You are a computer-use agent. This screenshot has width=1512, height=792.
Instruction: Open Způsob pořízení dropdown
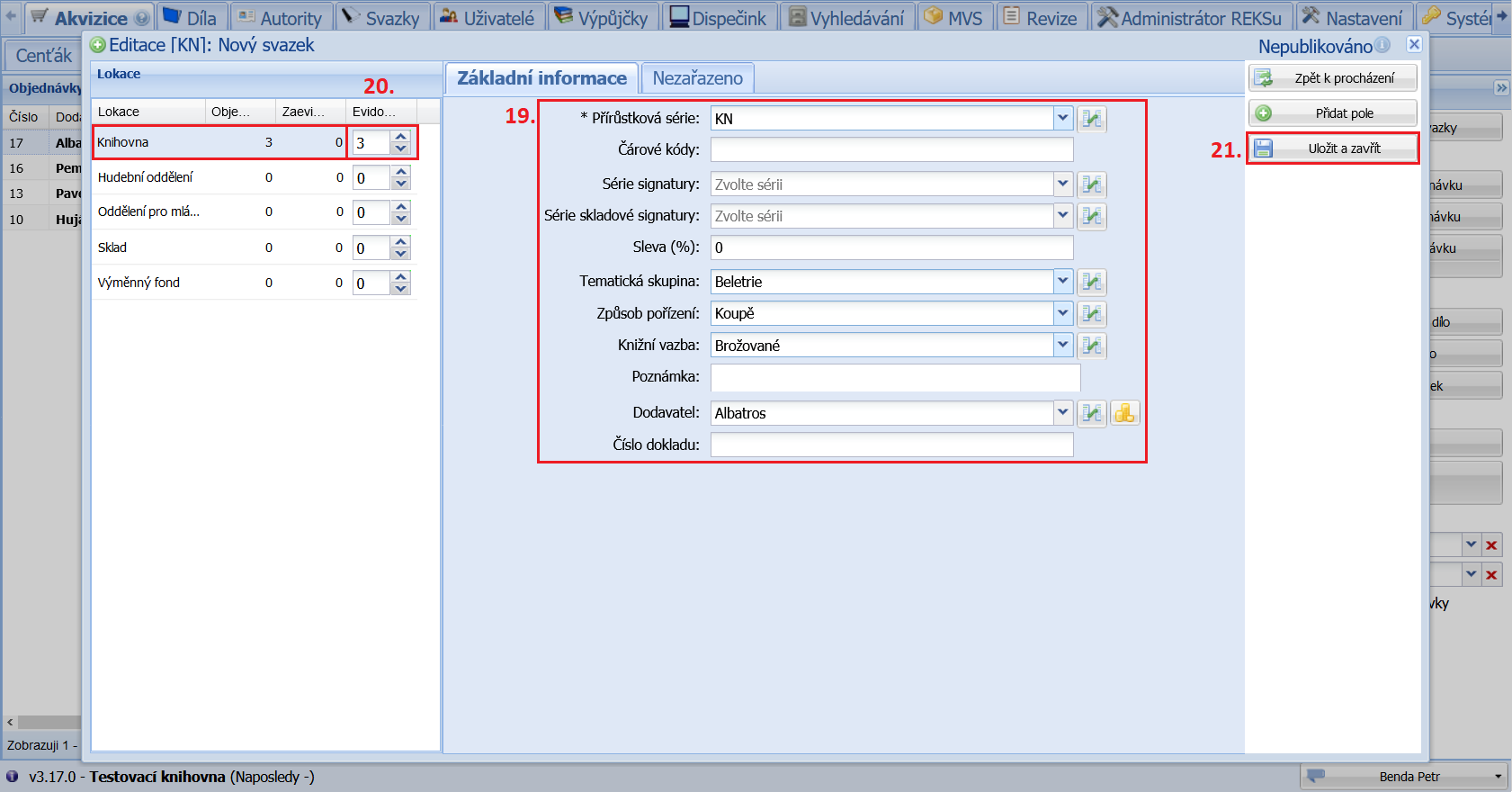(1063, 312)
